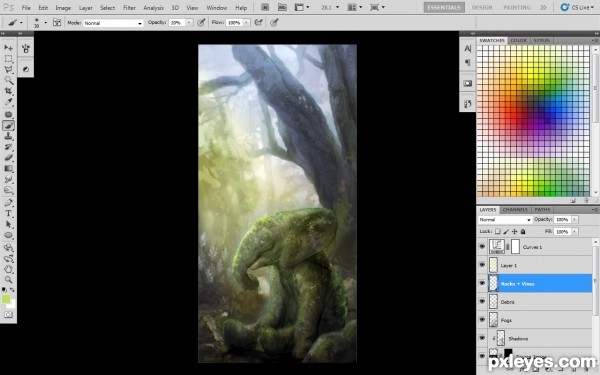Enable airbrush mode in options bar
Viewport: 600px width, 375px height.
(x=259, y=23)
